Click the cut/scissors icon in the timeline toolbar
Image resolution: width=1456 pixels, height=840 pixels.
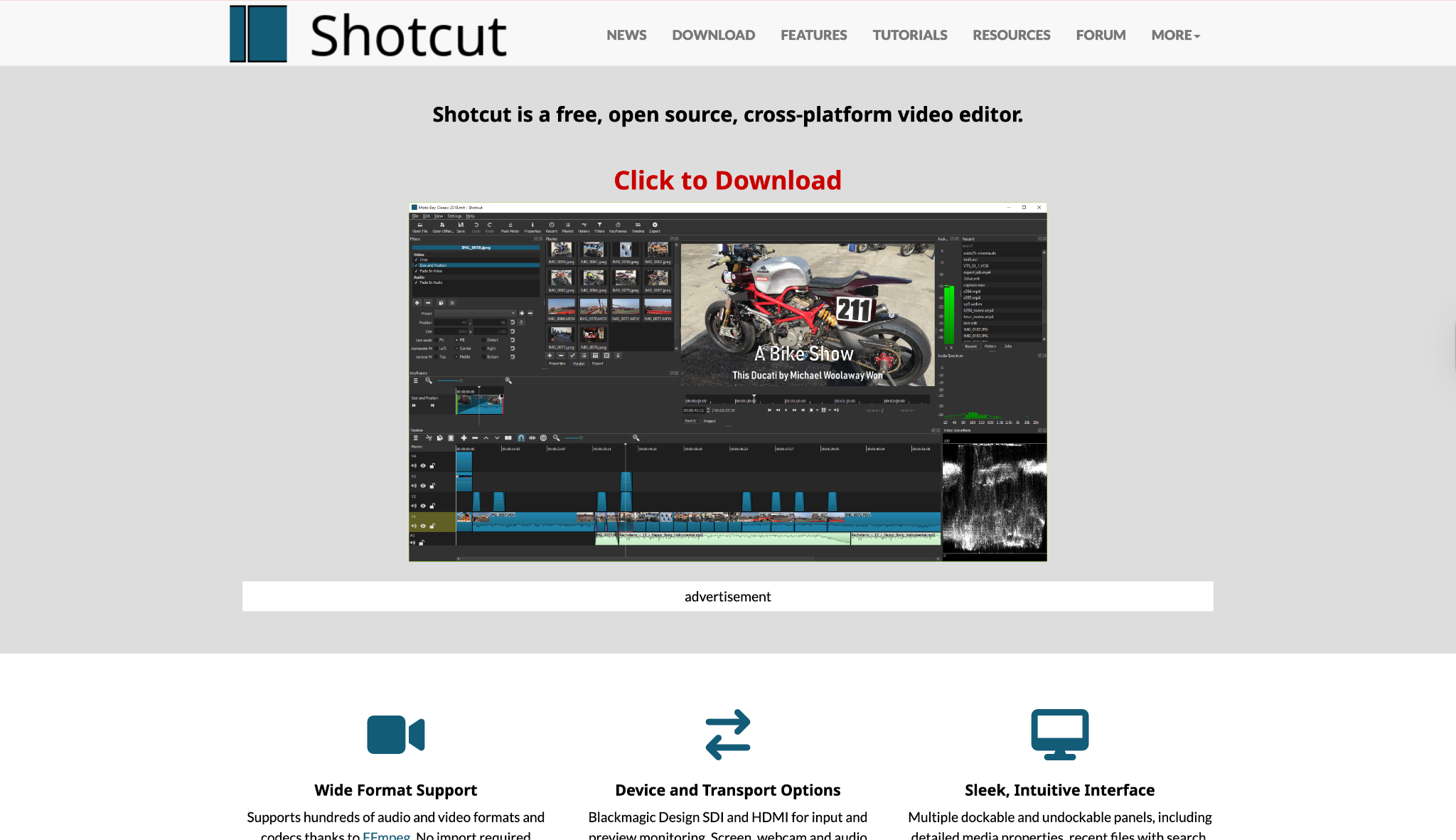(429, 438)
